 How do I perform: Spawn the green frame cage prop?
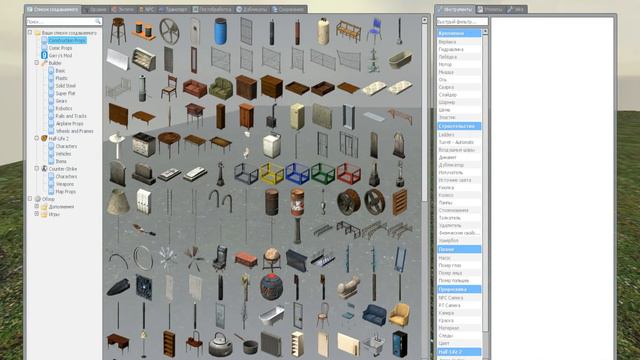click(323, 173)
